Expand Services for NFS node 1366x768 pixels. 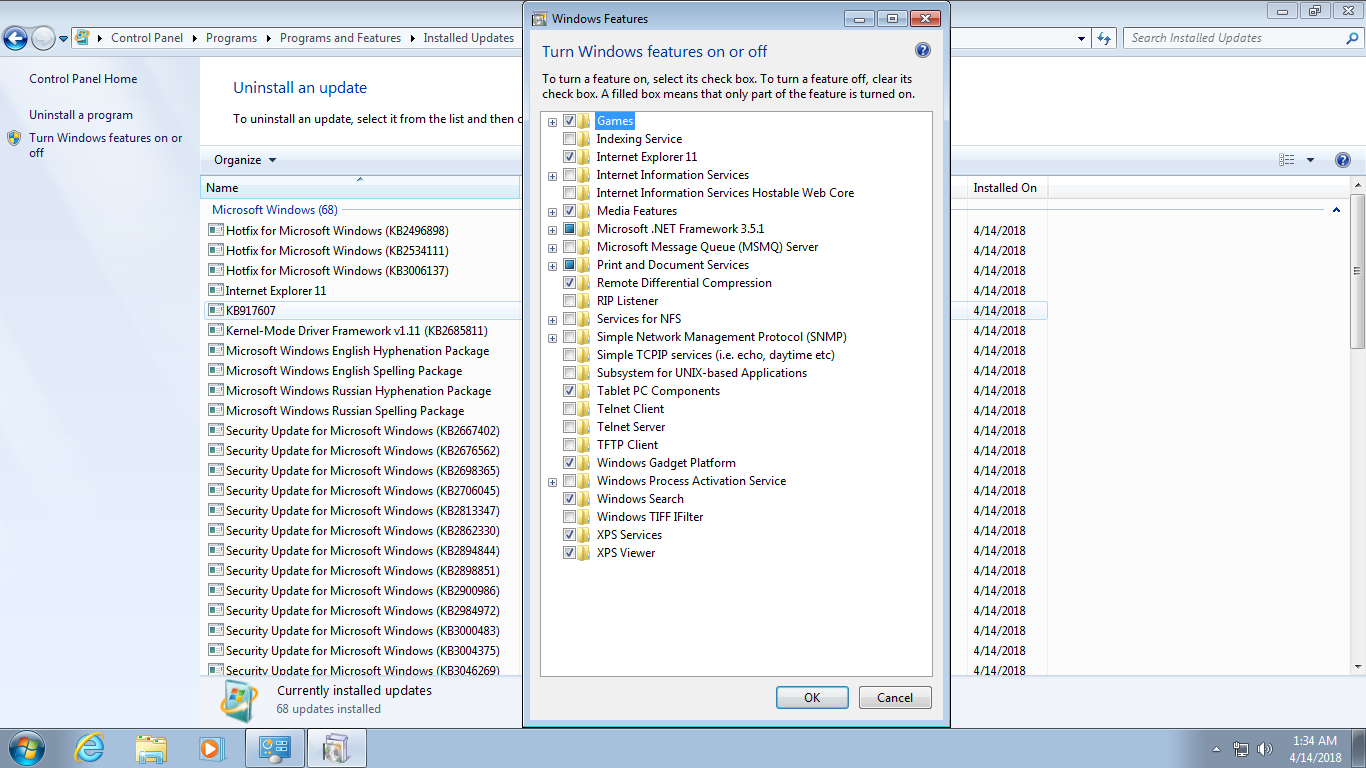(552, 320)
